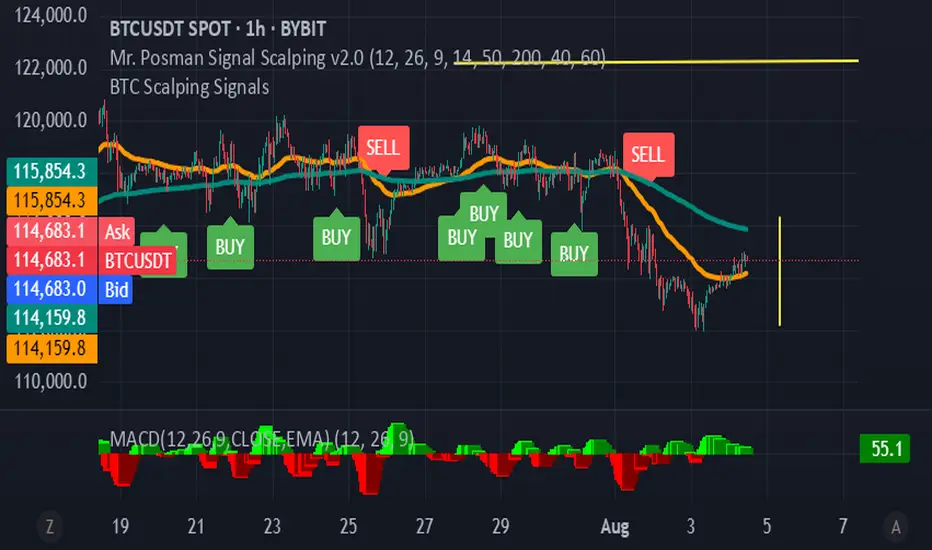Click date 29 on the time axis
The height and width of the screenshot is (550, 932).
(x=500, y=526)
